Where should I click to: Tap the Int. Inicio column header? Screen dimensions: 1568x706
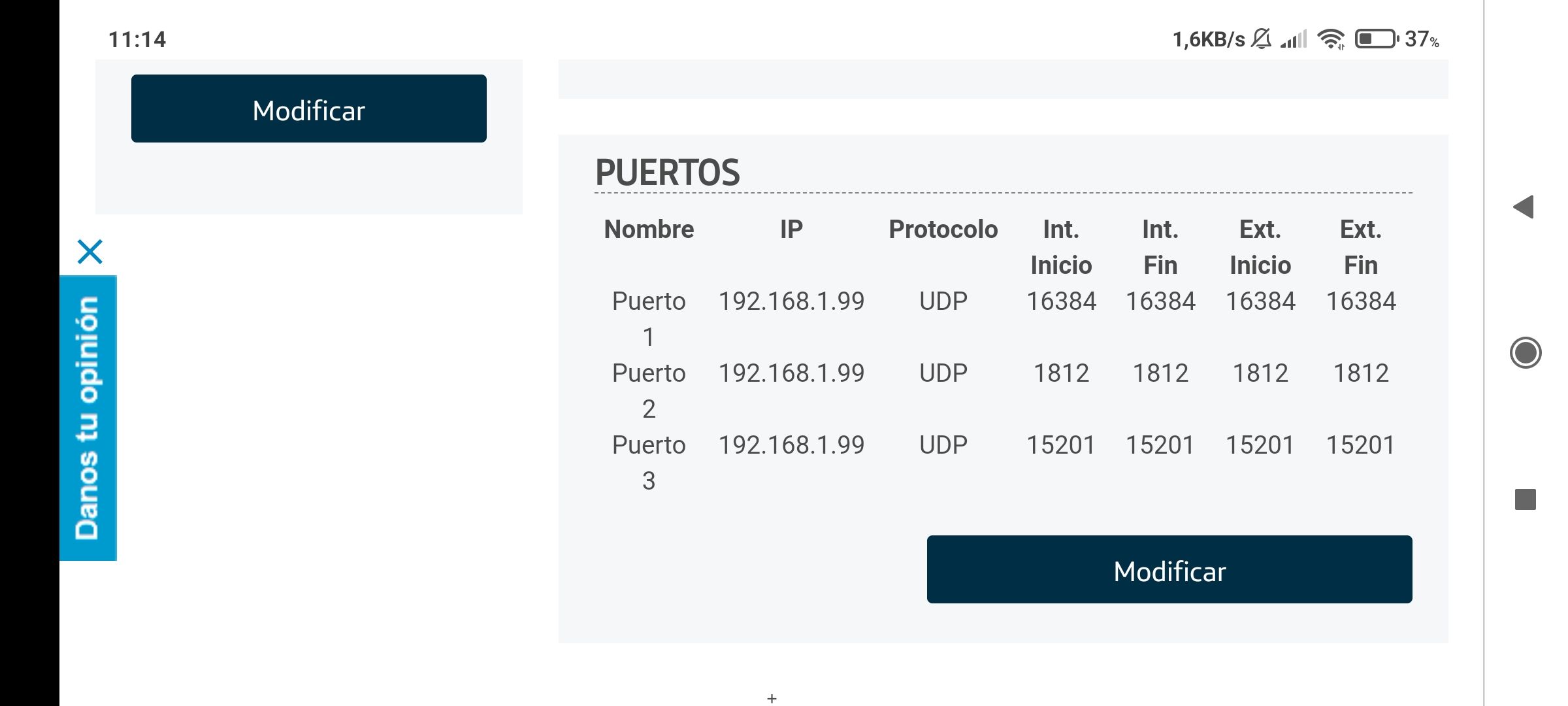(1061, 247)
